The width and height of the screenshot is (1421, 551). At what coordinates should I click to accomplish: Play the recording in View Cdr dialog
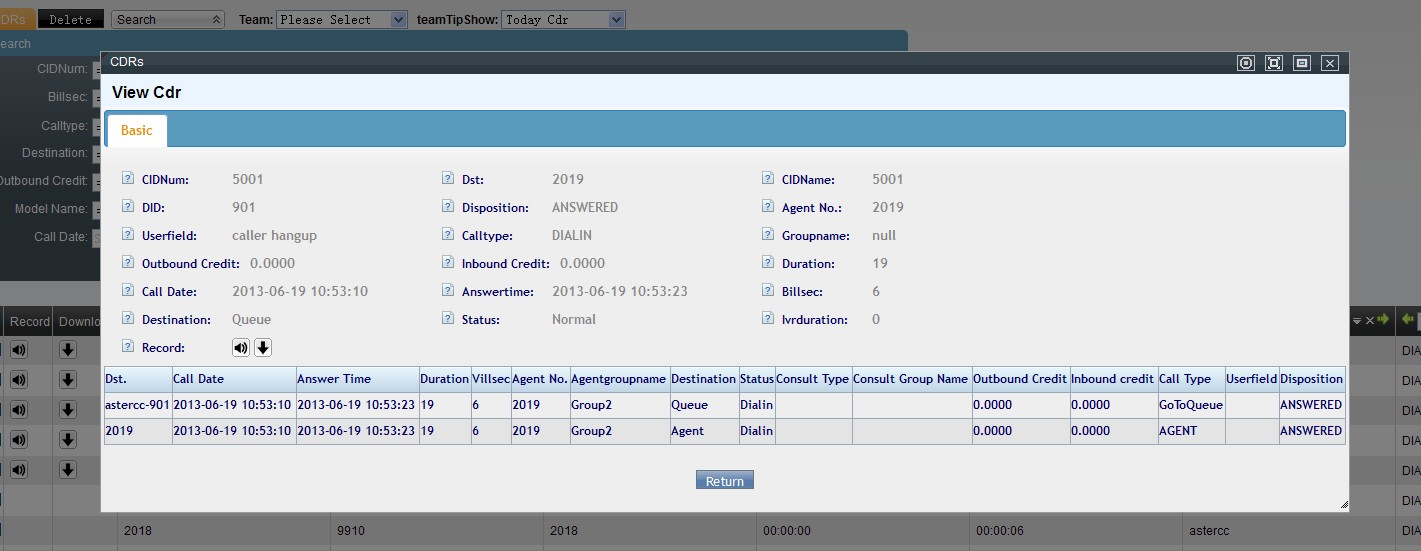(x=241, y=348)
